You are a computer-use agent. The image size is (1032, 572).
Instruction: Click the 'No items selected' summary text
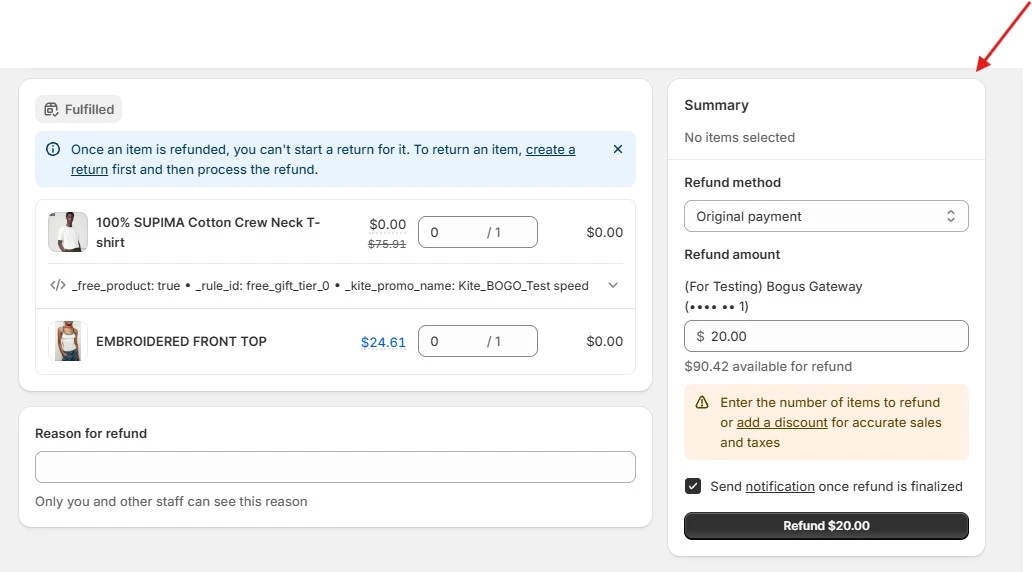[739, 138]
